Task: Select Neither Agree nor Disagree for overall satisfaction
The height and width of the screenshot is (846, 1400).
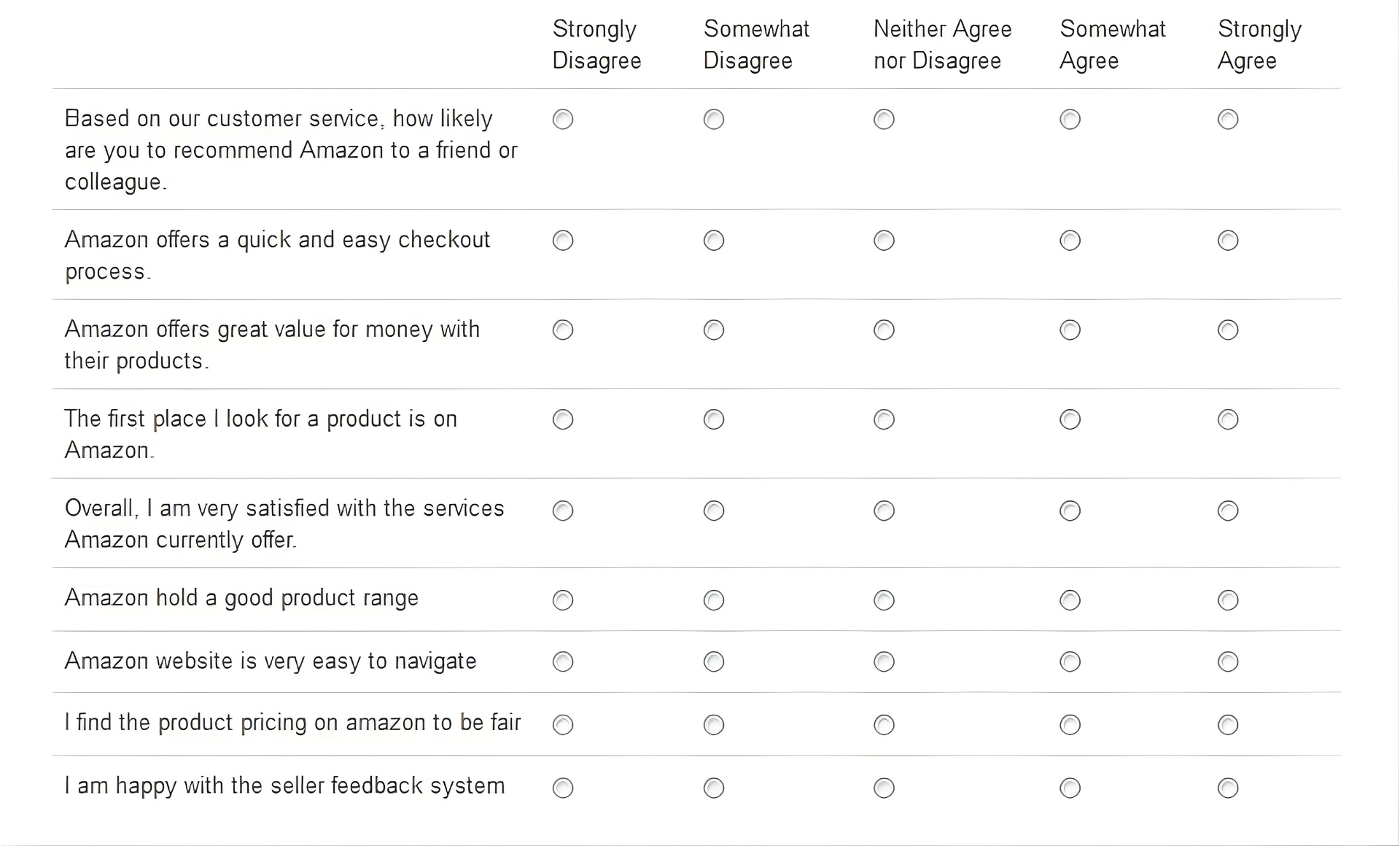Action: click(884, 511)
